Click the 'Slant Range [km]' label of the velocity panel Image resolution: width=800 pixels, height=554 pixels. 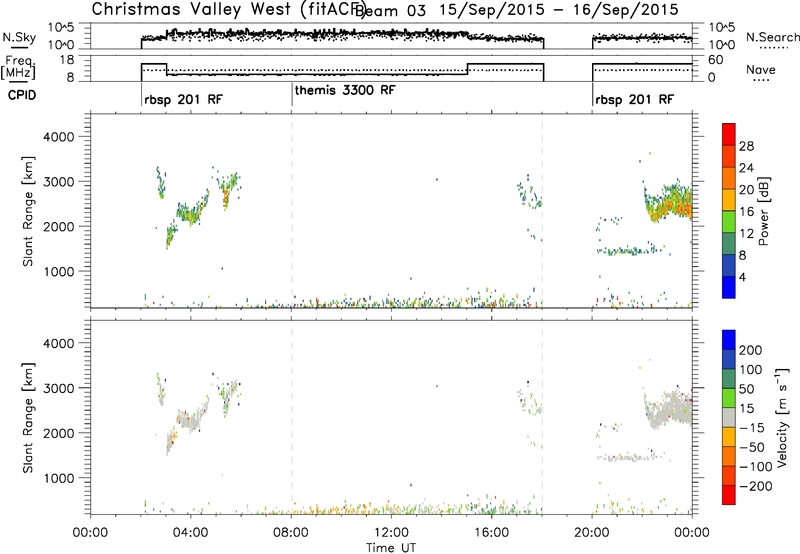pyautogui.click(x=28, y=418)
